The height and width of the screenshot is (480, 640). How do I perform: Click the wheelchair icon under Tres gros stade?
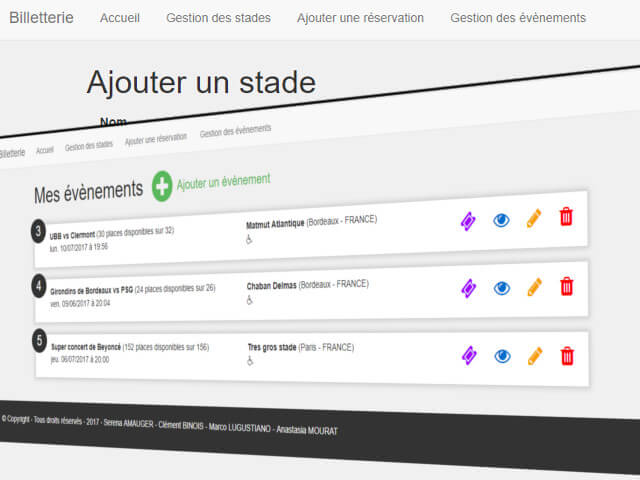pyautogui.click(x=250, y=361)
